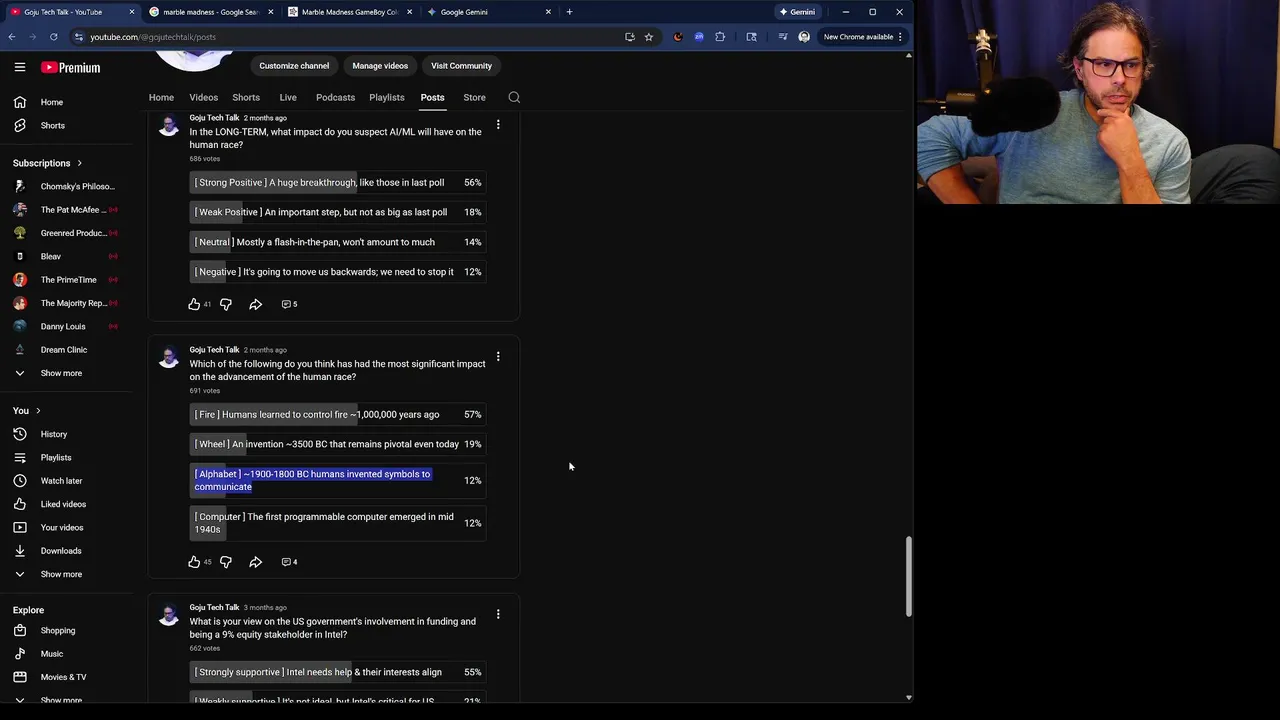Click the Visit Community button
Image resolution: width=1280 pixels, height=720 pixels.
(x=461, y=66)
